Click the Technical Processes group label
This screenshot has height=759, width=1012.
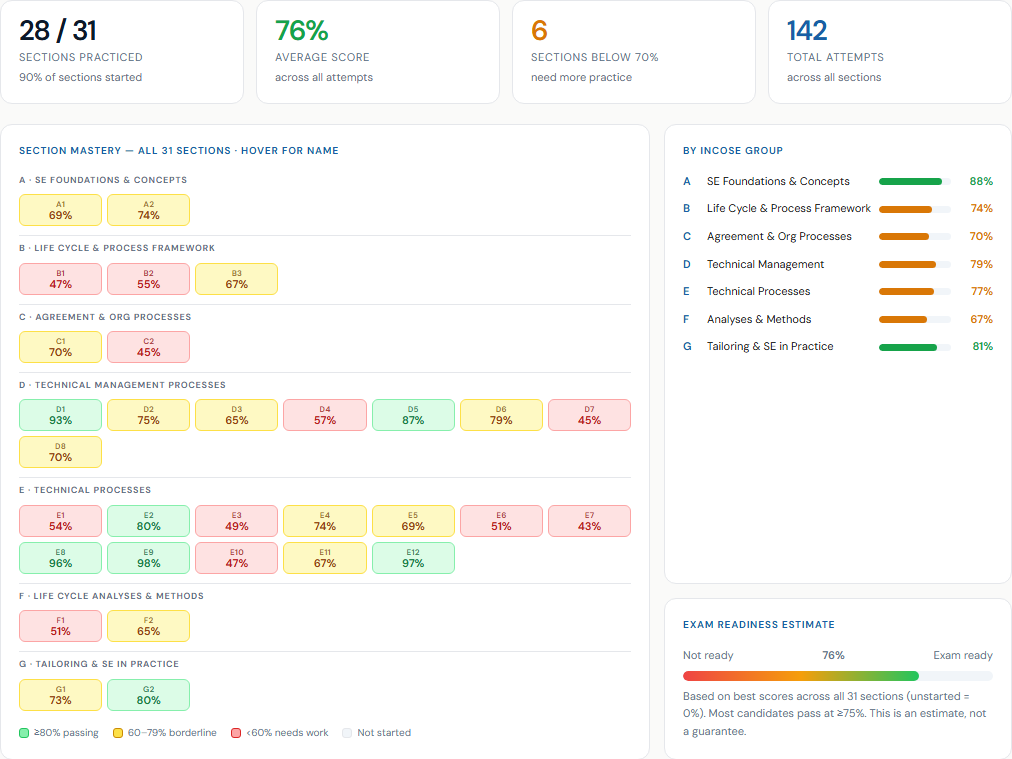pos(758,291)
